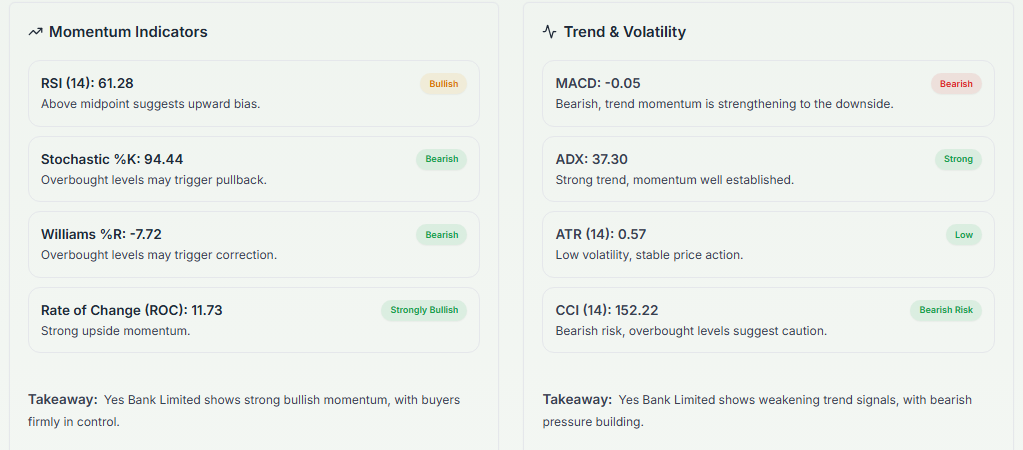Select the Rate of Change (ROC) title
Screen dimensions: 1023x450
(x=131, y=310)
